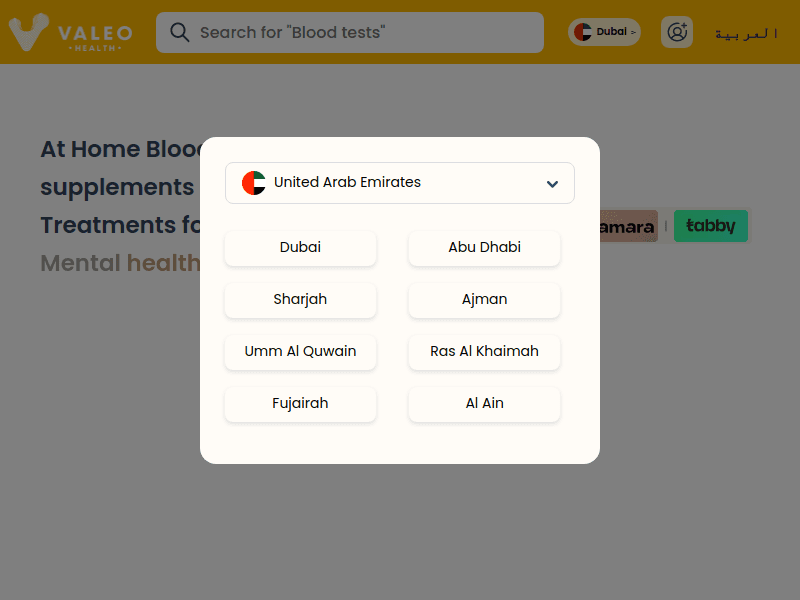Screen dimensions: 800x600
Task: Select Abu Dhabi as your city
Action: click(484, 248)
